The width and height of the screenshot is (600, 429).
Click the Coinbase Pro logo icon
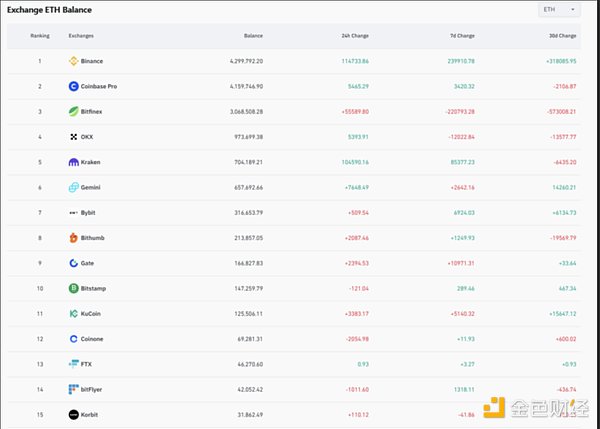coord(73,86)
